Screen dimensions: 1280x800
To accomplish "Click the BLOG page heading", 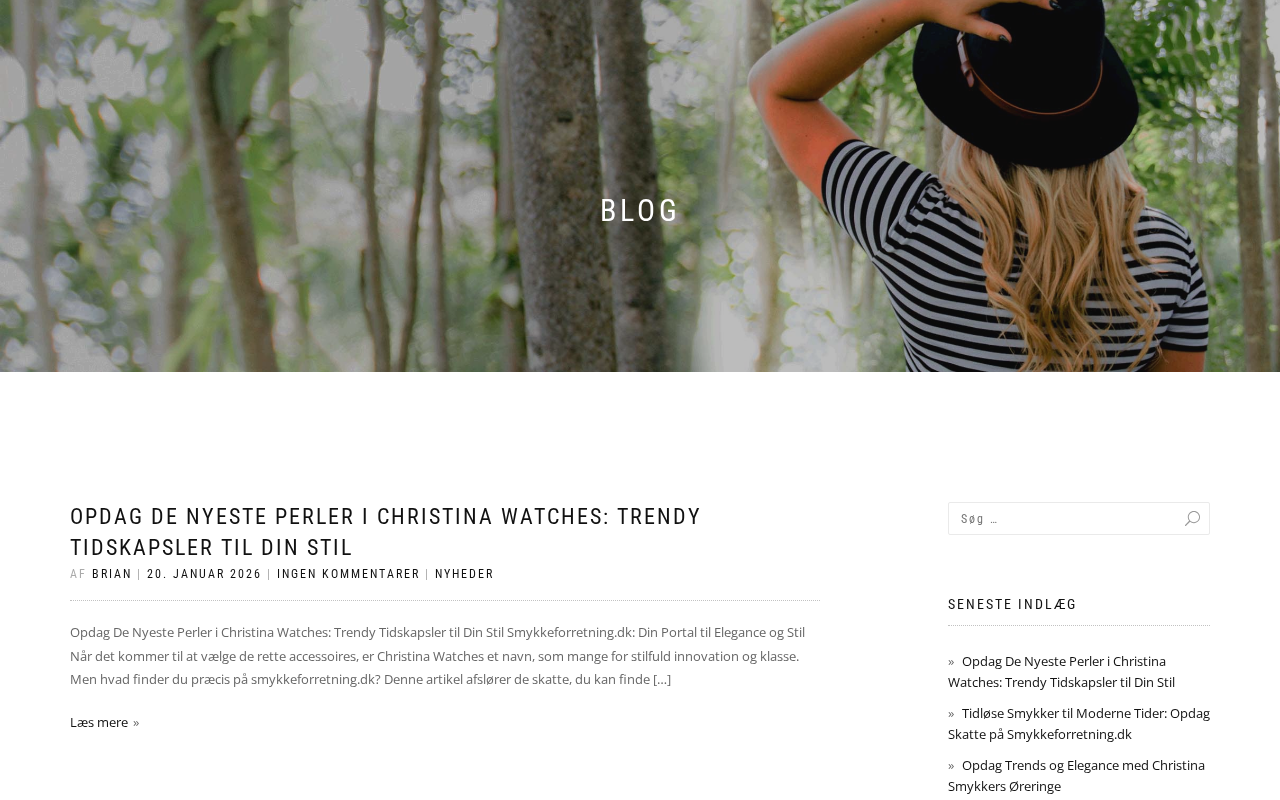I will (640, 211).
